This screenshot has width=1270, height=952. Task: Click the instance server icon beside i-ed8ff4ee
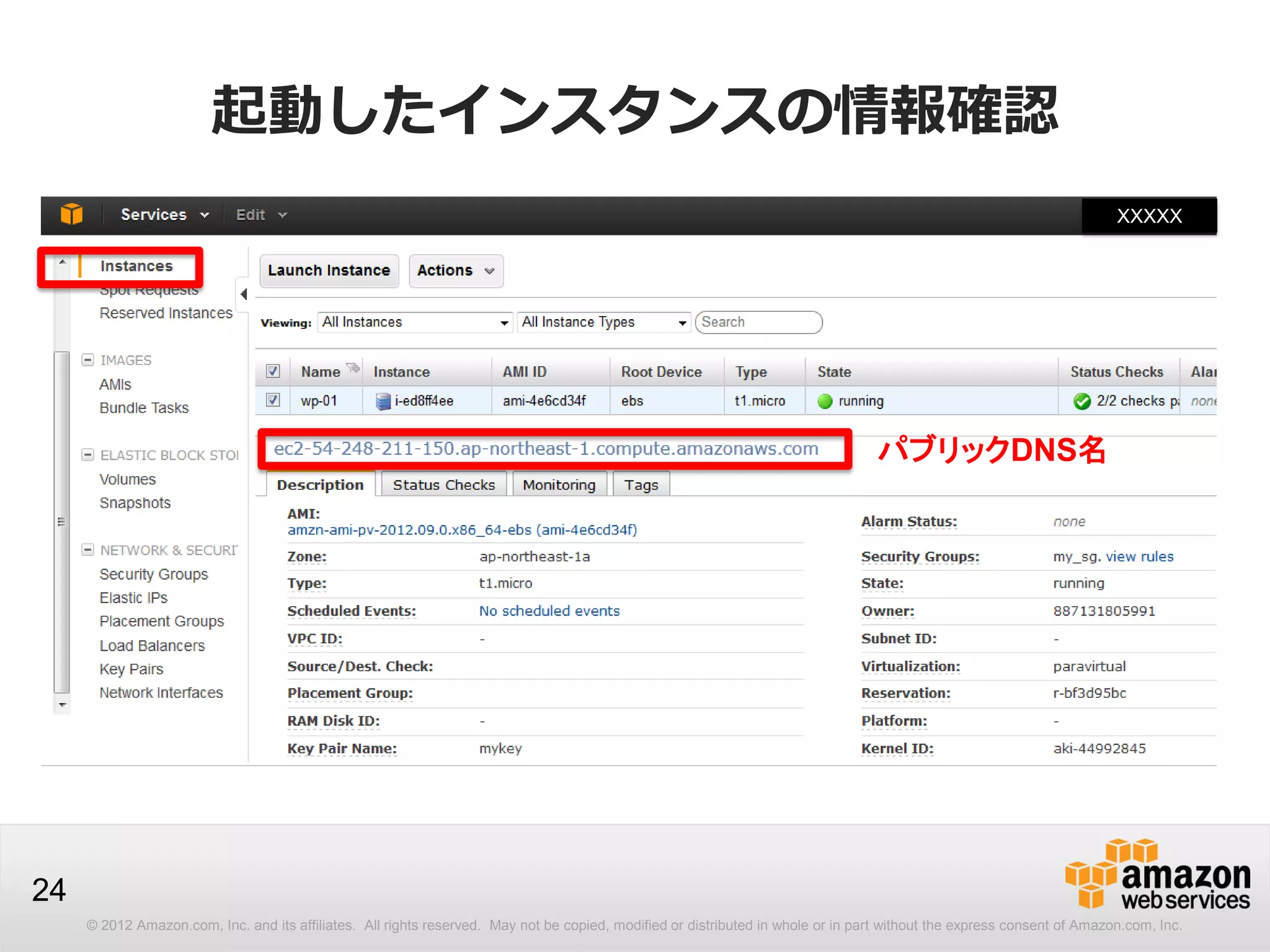pyautogui.click(x=383, y=402)
